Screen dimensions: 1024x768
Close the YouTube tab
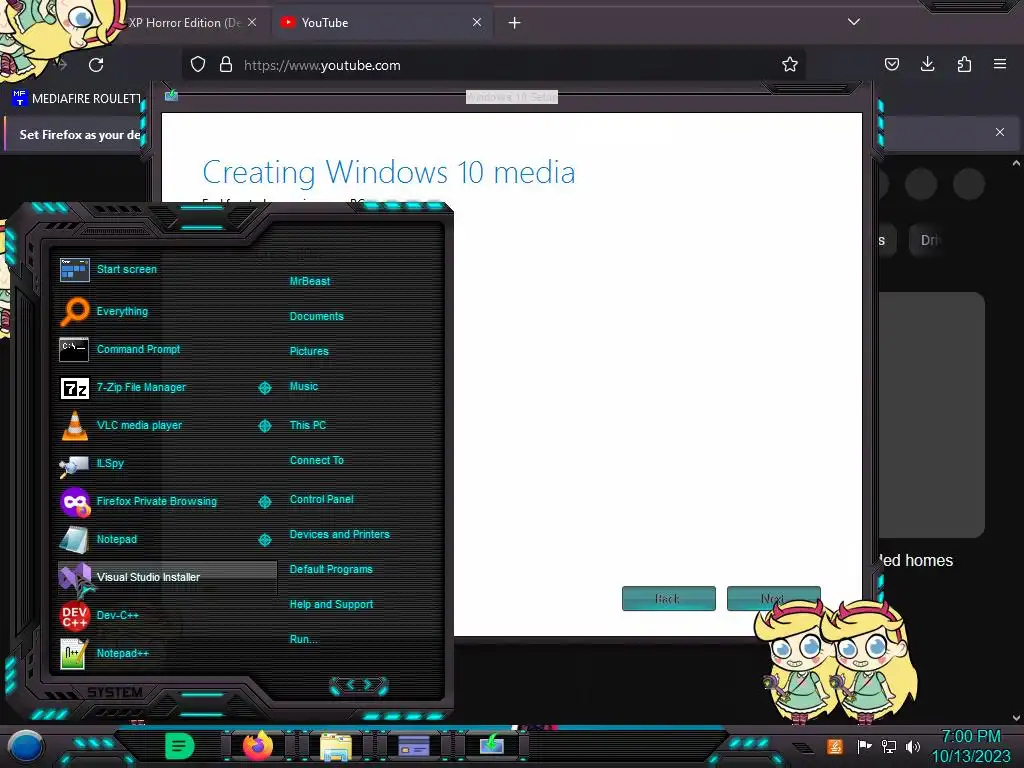(477, 23)
